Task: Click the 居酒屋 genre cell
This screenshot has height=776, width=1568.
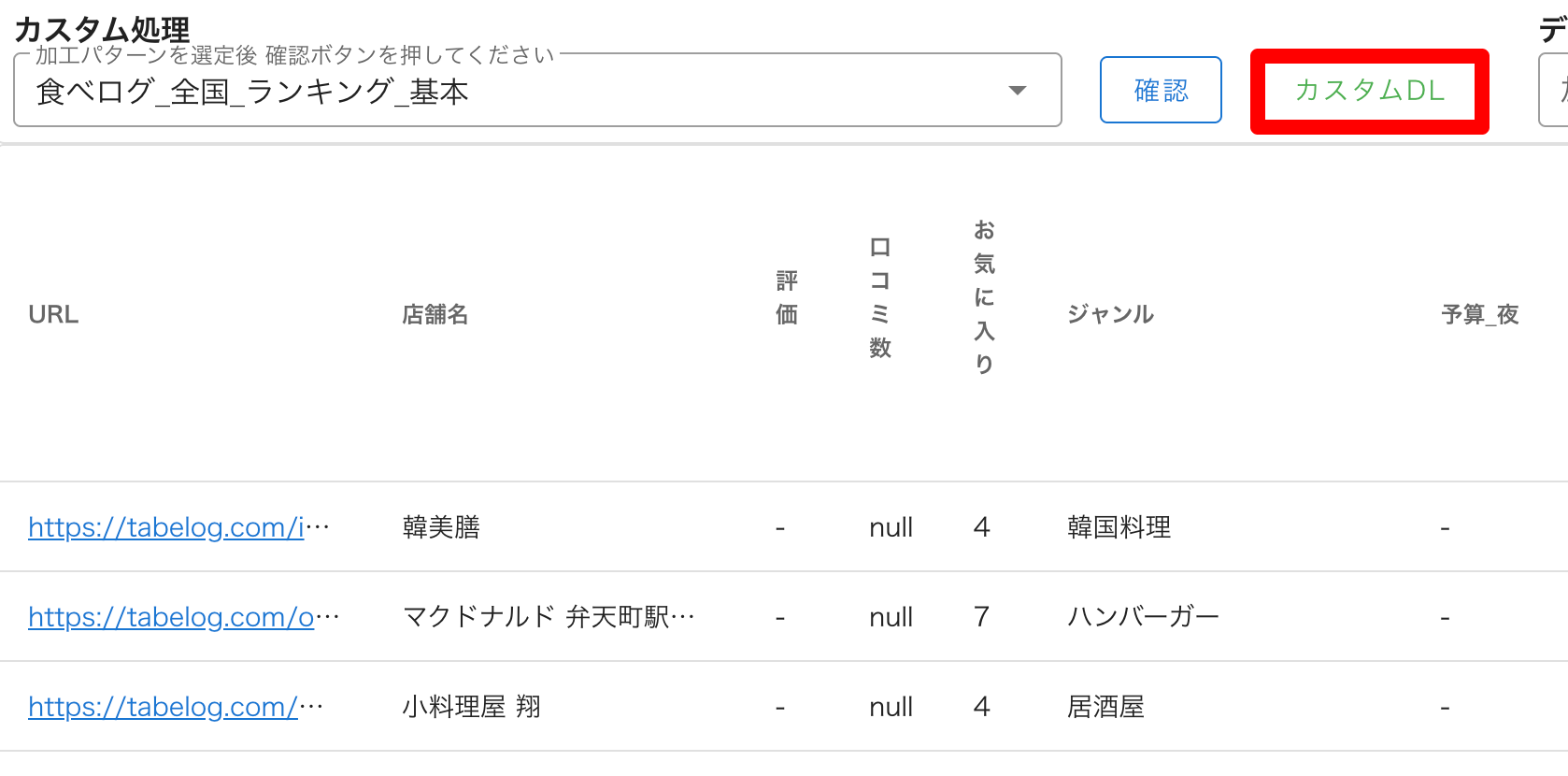Action: click(x=1105, y=707)
